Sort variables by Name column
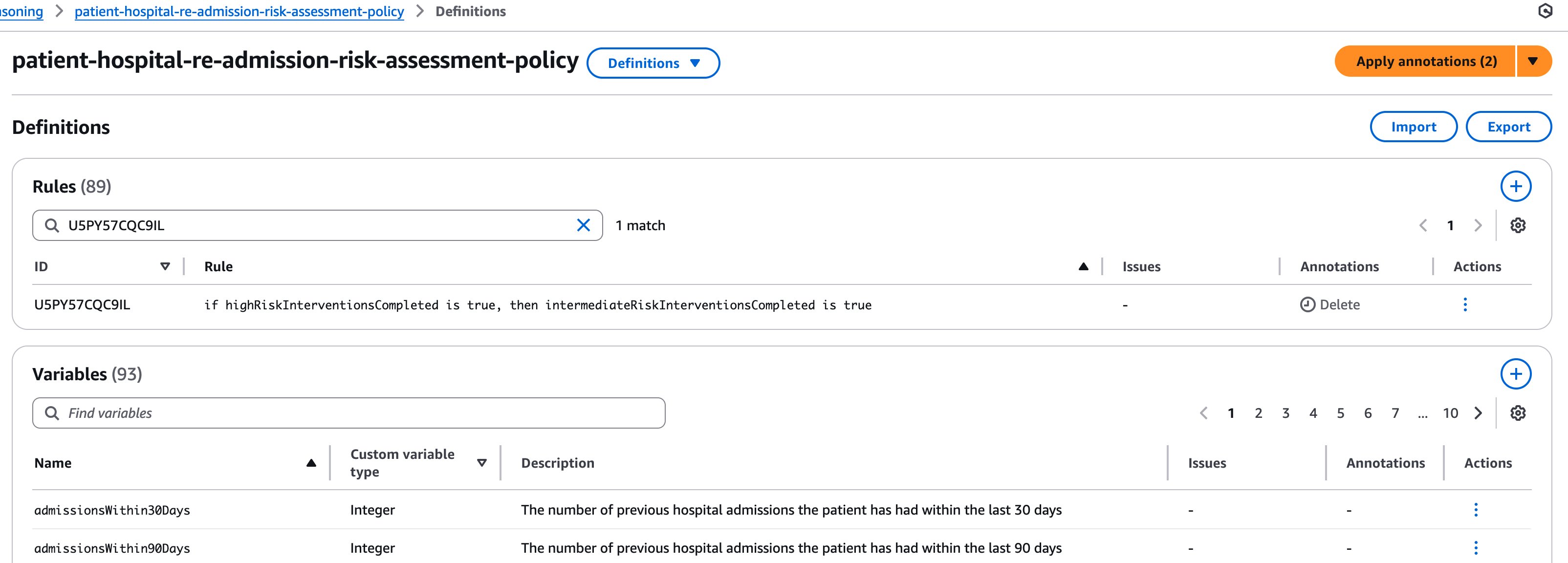 pyautogui.click(x=311, y=463)
